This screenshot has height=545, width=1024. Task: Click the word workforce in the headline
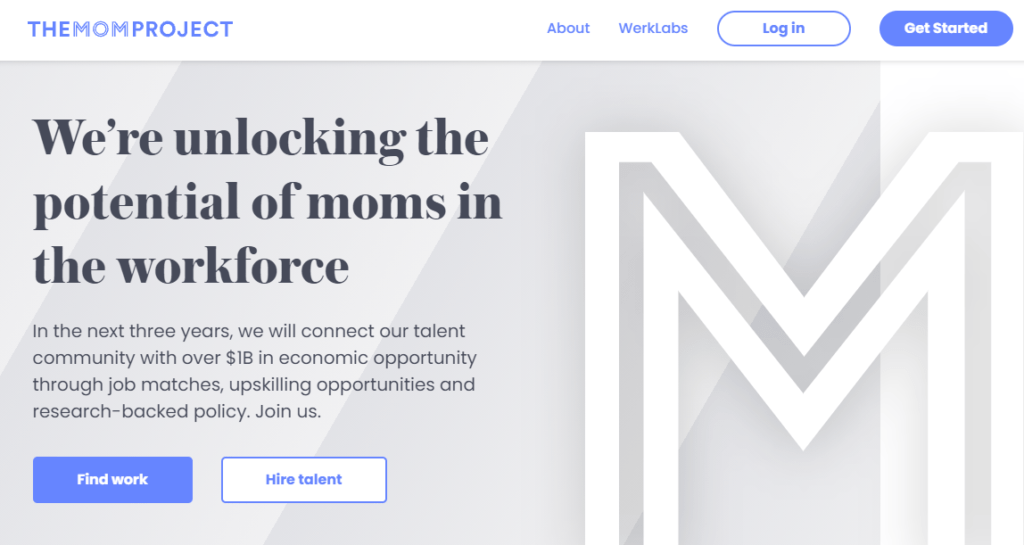233,266
